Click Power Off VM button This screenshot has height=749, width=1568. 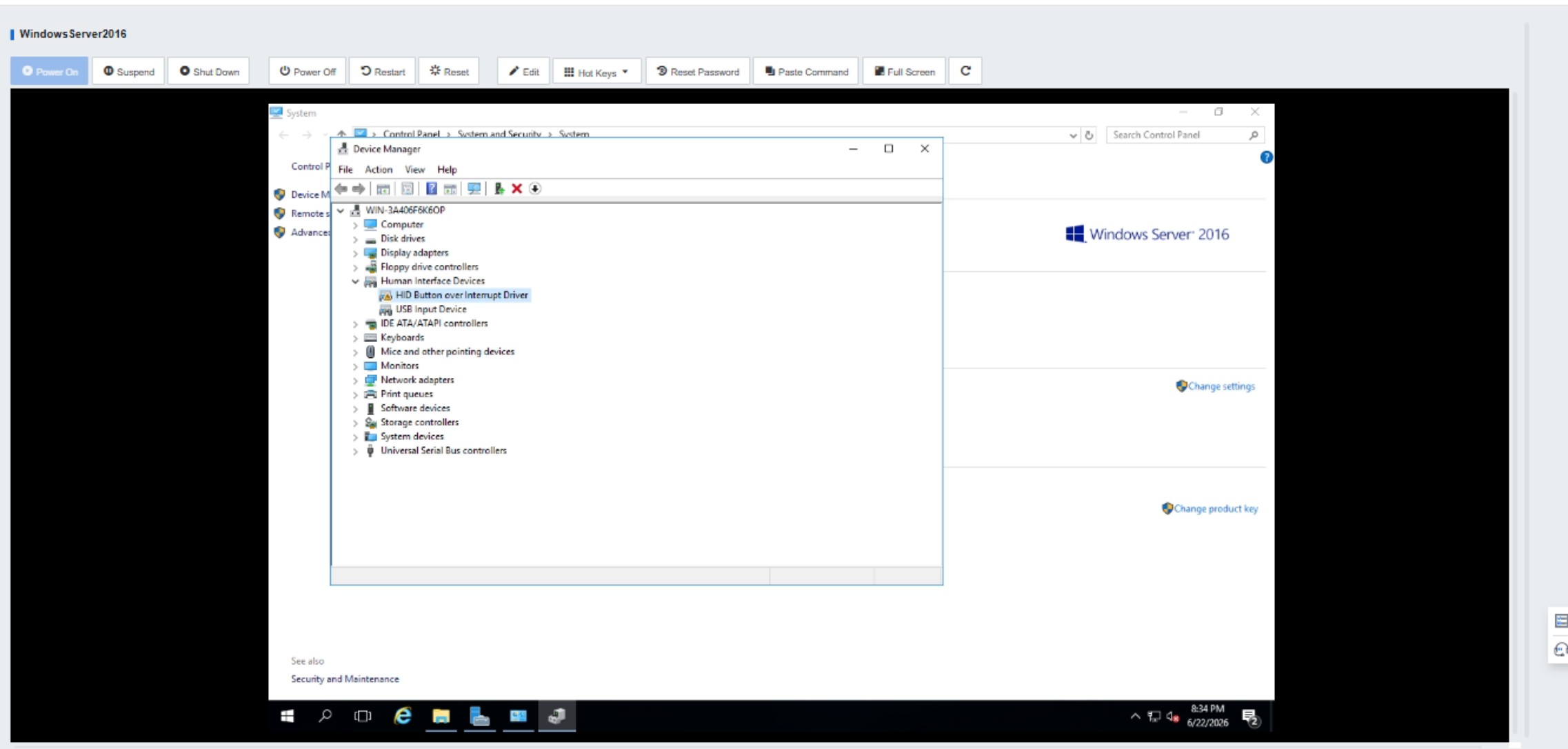click(x=307, y=71)
